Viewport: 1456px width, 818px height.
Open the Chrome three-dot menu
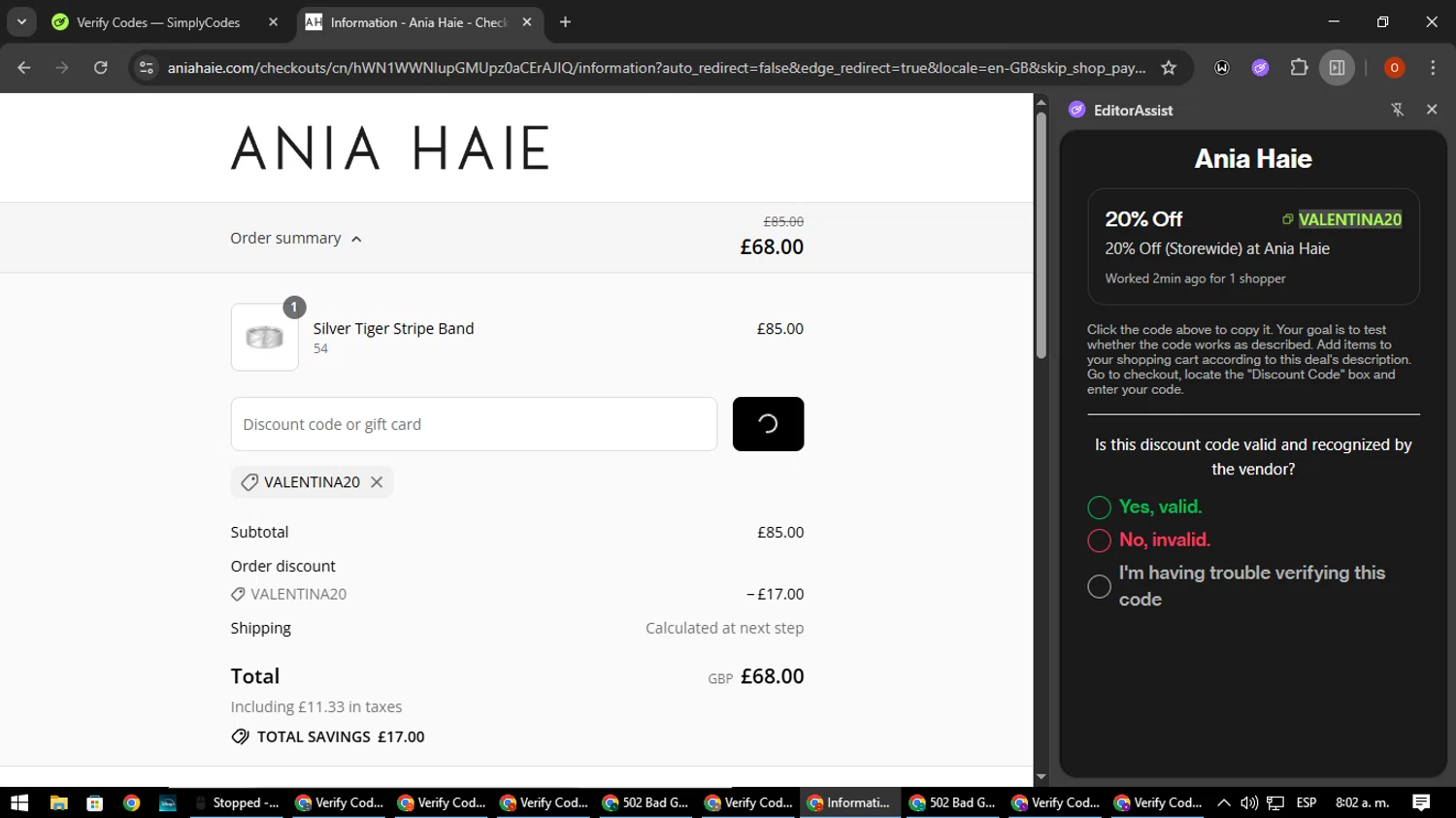pos(1433,68)
